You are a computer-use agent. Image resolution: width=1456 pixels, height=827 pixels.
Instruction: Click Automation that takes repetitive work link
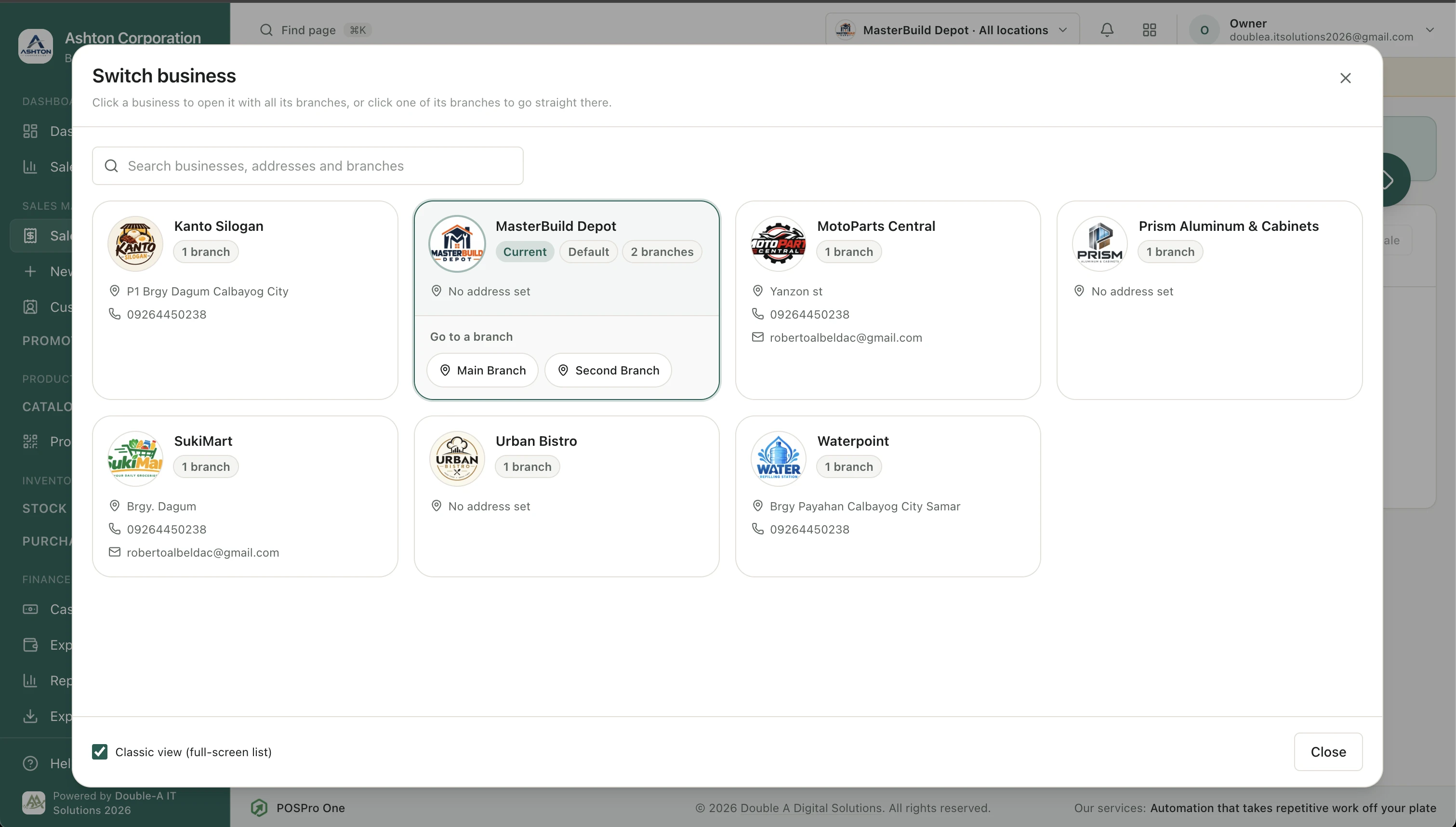pos(1293,808)
